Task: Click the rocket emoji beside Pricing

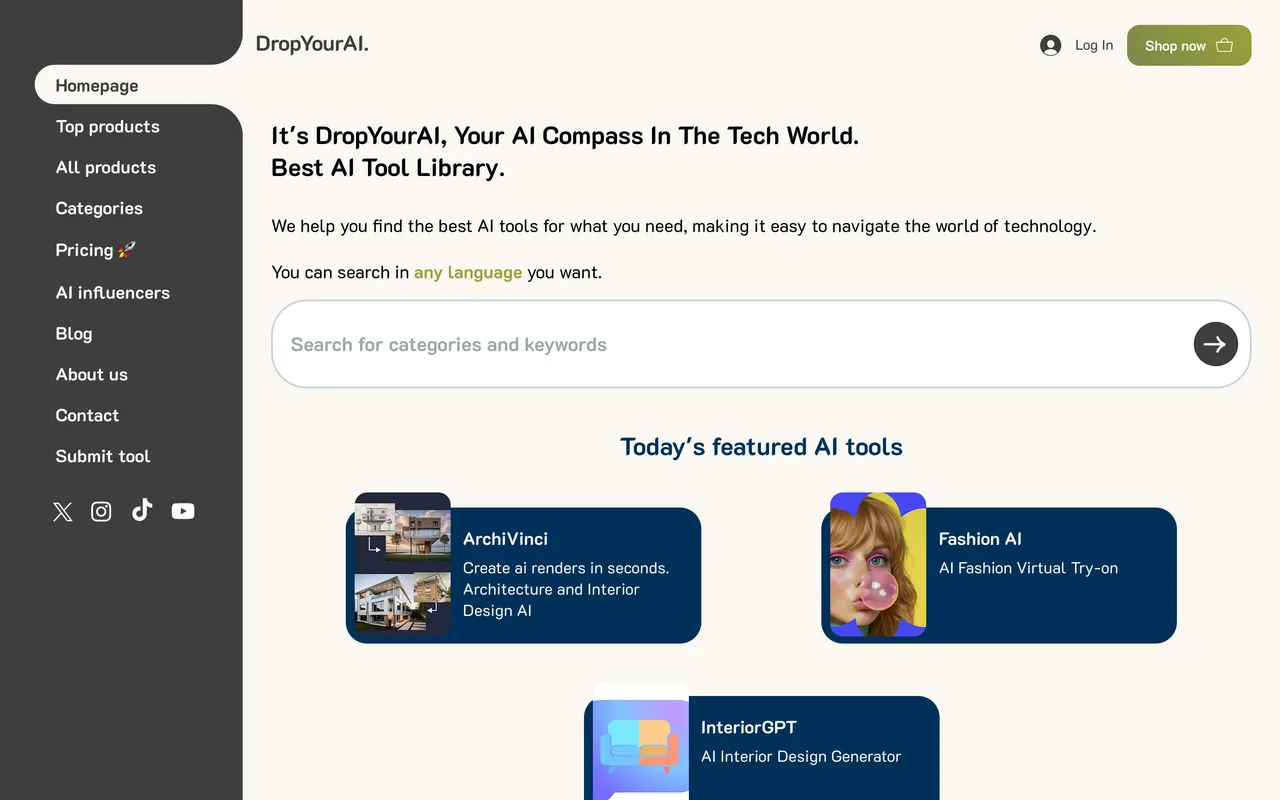Action: coord(126,250)
